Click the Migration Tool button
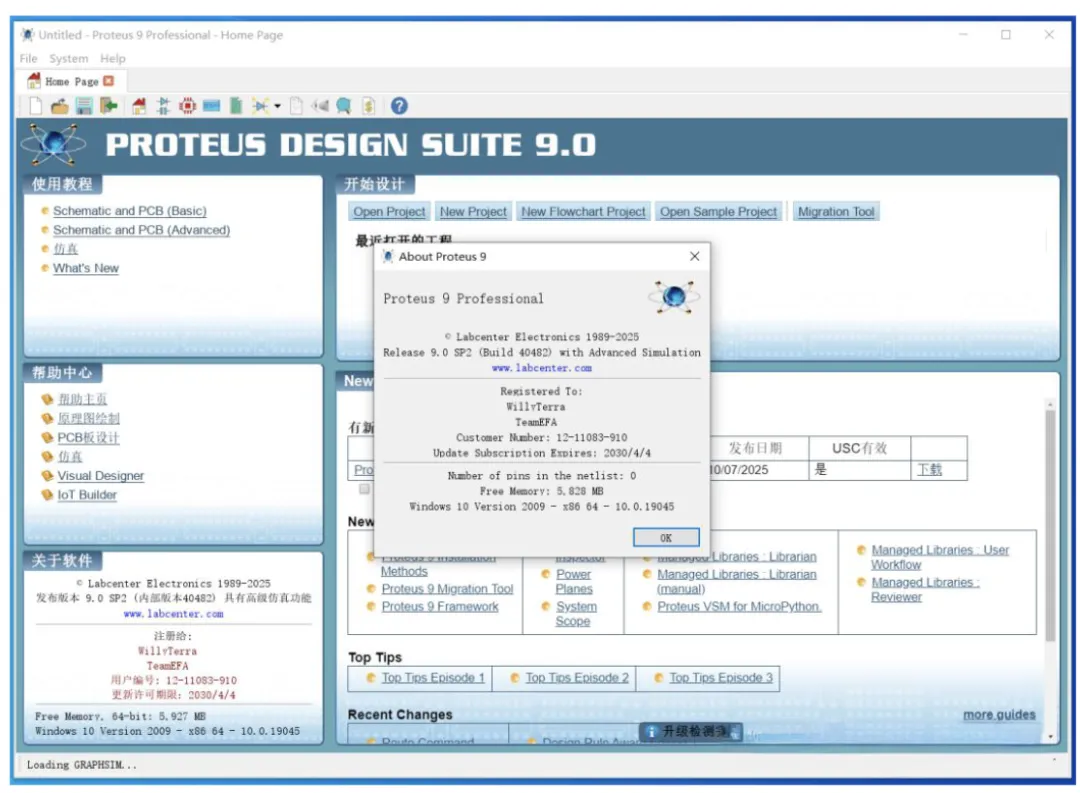This screenshot has height=793, width=1080. [x=836, y=212]
